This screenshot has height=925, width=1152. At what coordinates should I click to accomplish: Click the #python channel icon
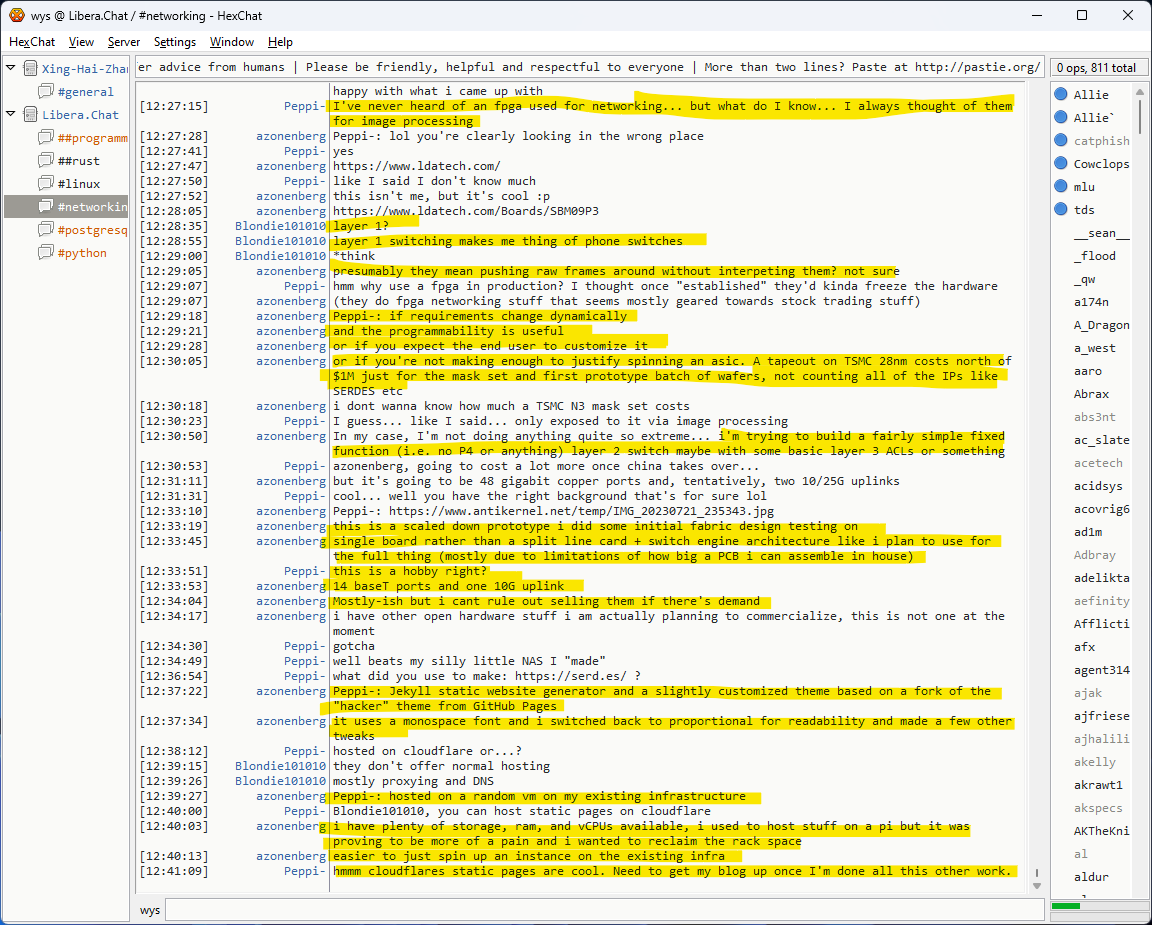point(45,253)
